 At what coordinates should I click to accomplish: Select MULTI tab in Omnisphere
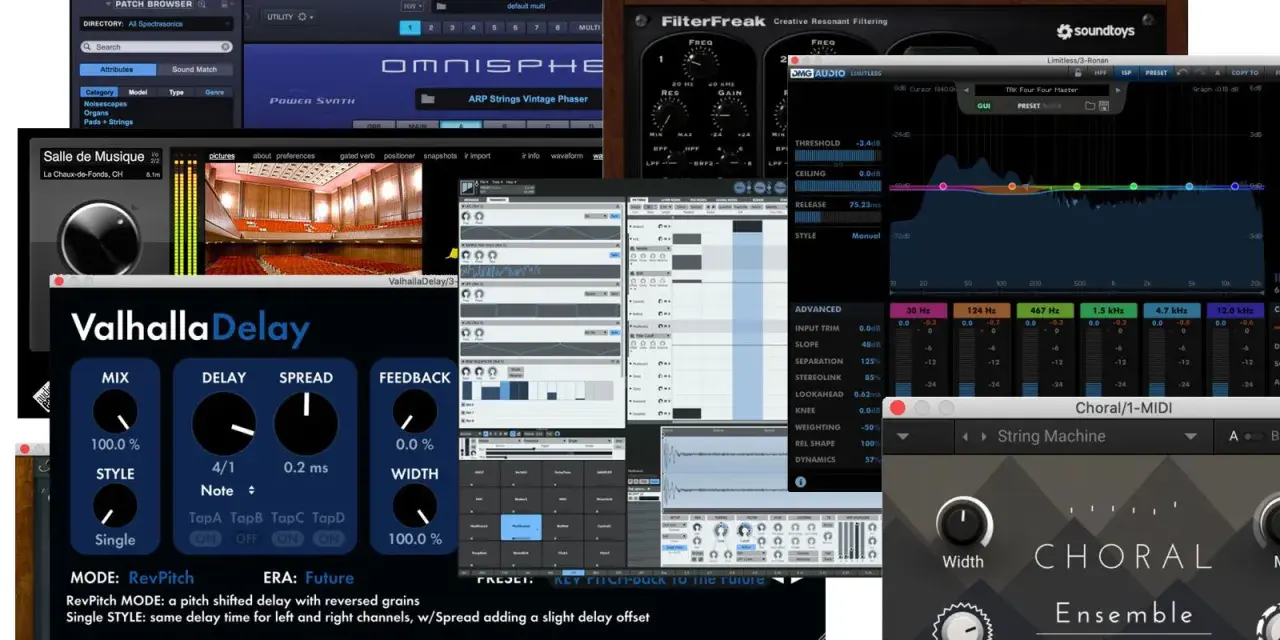tap(588, 28)
